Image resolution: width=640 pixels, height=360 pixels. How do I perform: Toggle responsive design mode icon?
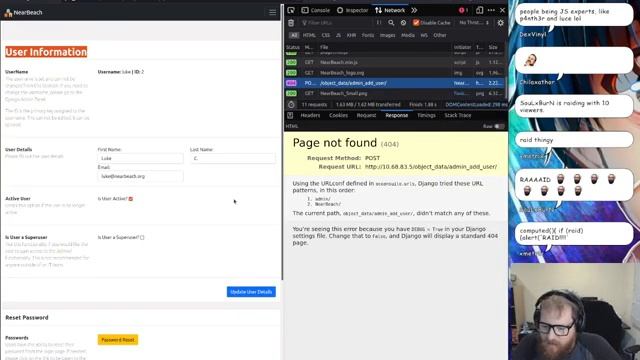tap(480, 10)
